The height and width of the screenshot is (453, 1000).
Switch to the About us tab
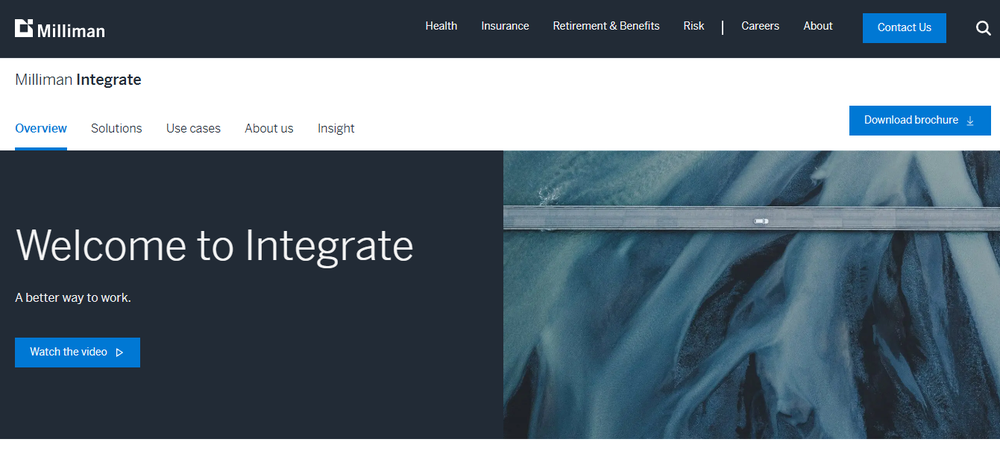[x=269, y=129]
